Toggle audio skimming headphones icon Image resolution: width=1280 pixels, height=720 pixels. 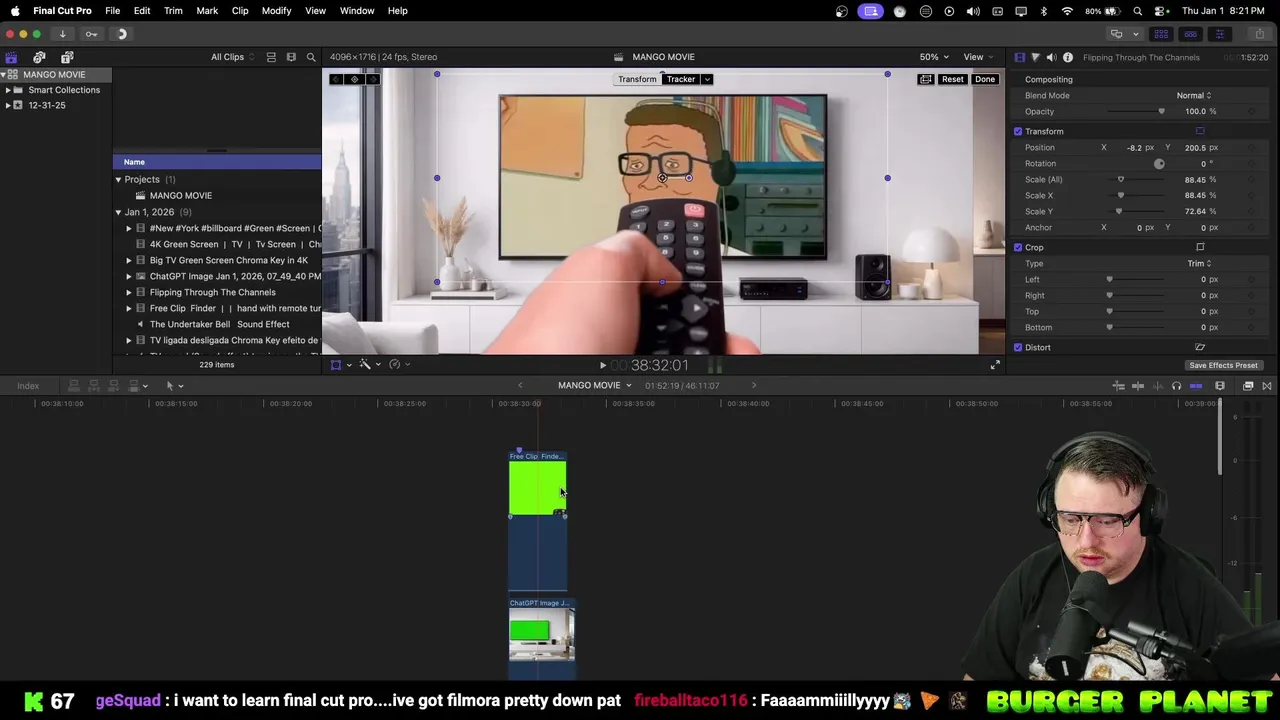pyautogui.click(x=1177, y=386)
